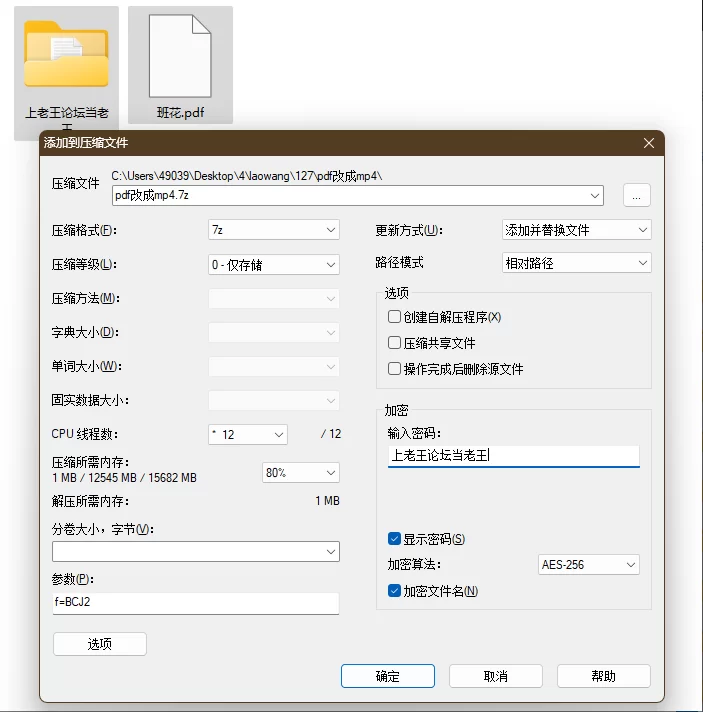
Task: Select the 班花.pdf file icon
Action: [x=180, y=55]
